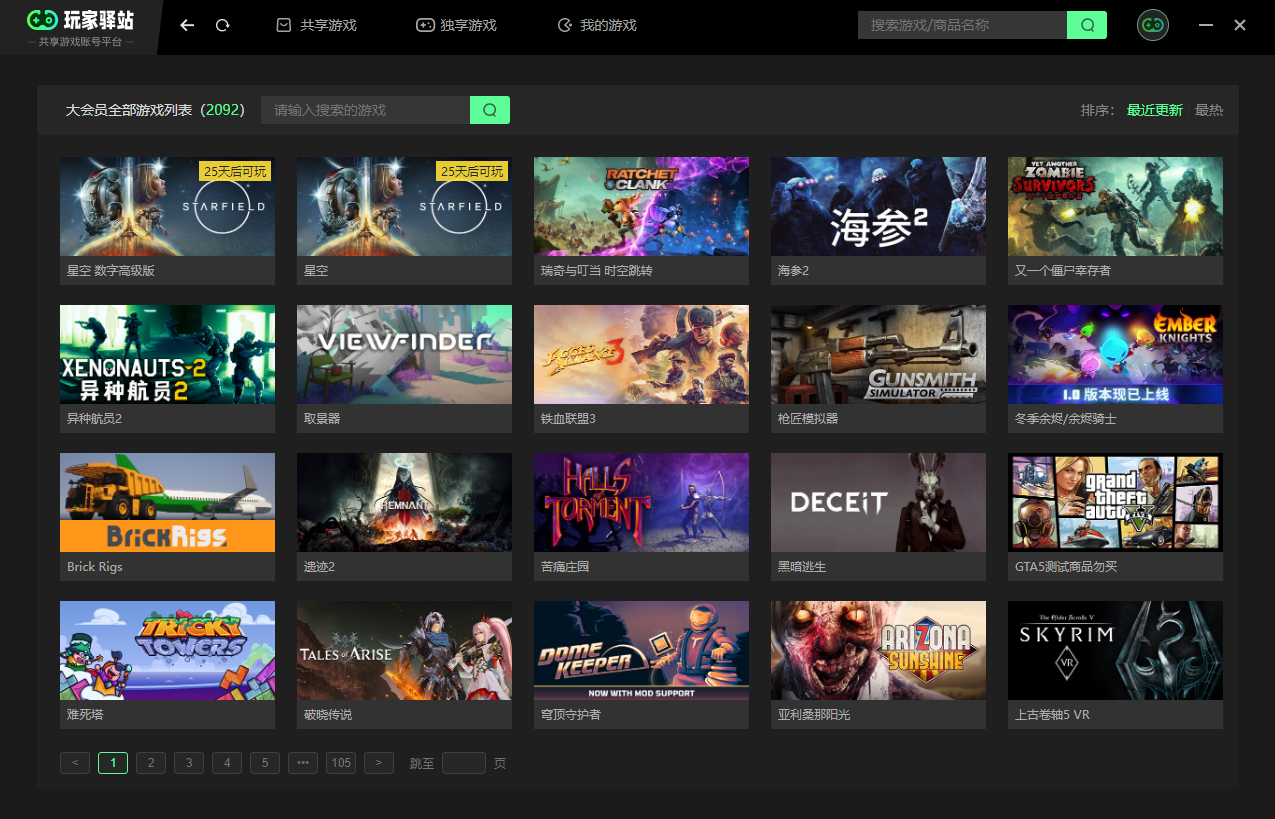Click the 瑞奇与叮当 时空跳转 title
Image resolution: width=1275 pixels, height=819 pixels.
[597, 271]
